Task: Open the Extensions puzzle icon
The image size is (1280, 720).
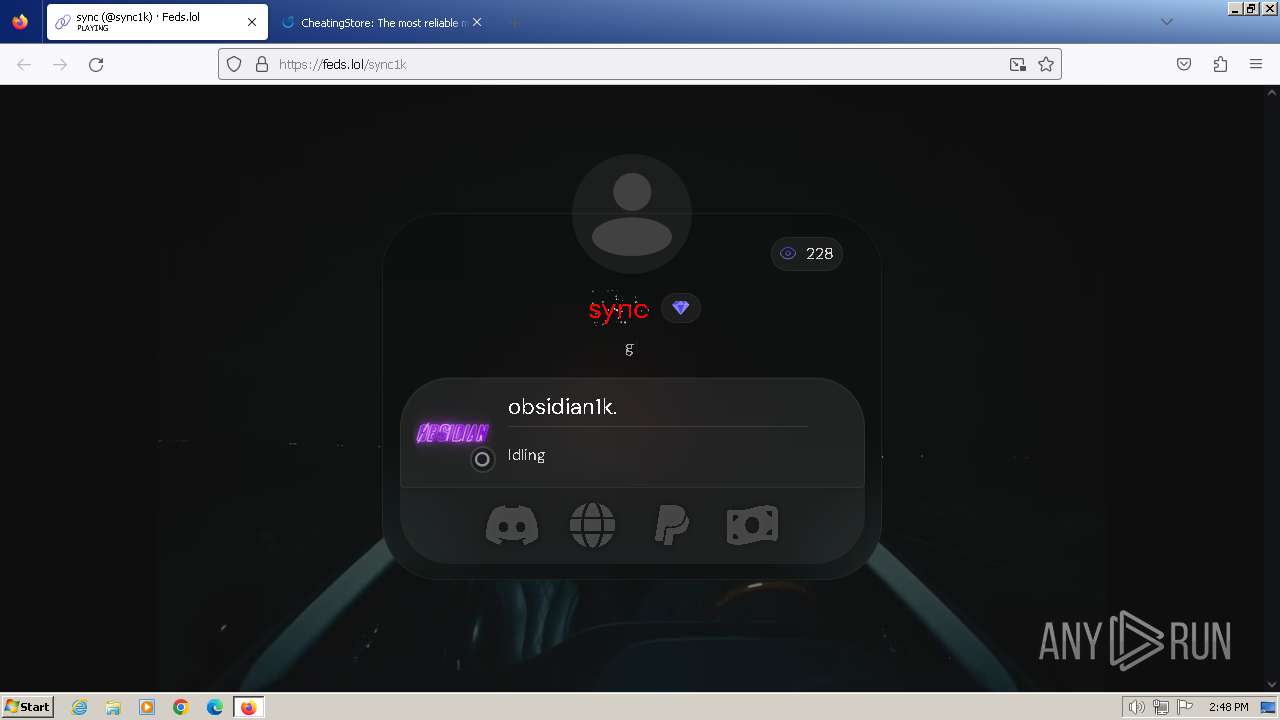Action: [x=1220, y=64]
